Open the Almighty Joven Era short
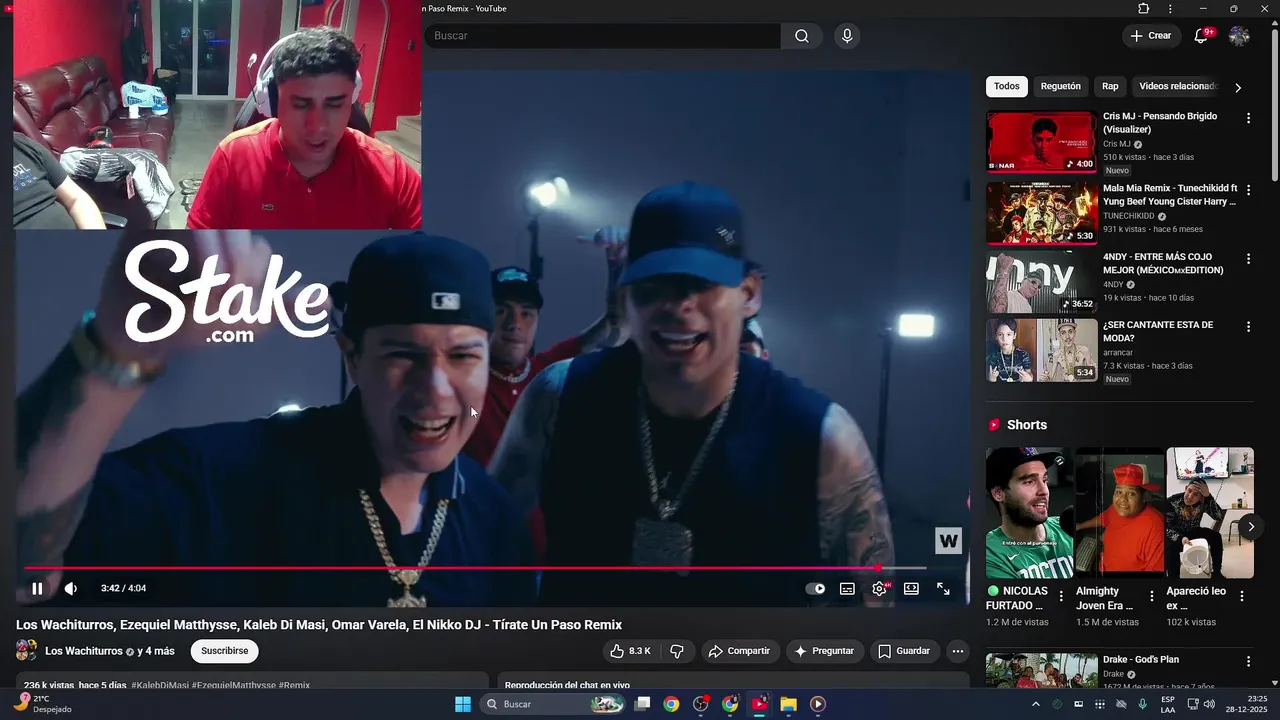 (1120, 513)
